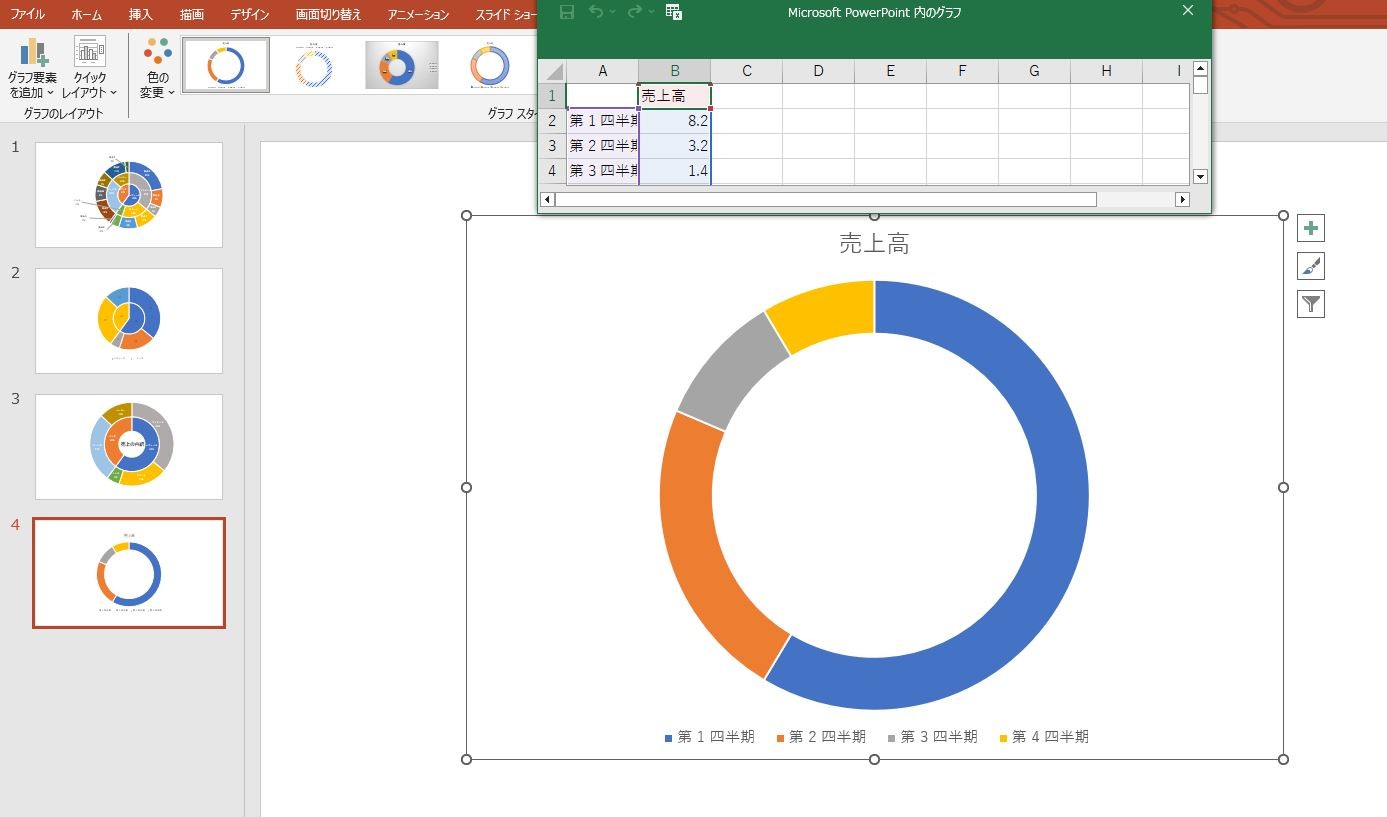The image size is (1387, 817).
Task: Click the spreadsheet's vertical scroll down arrow
Action: pyautogui.click(x=1200, y=177)
